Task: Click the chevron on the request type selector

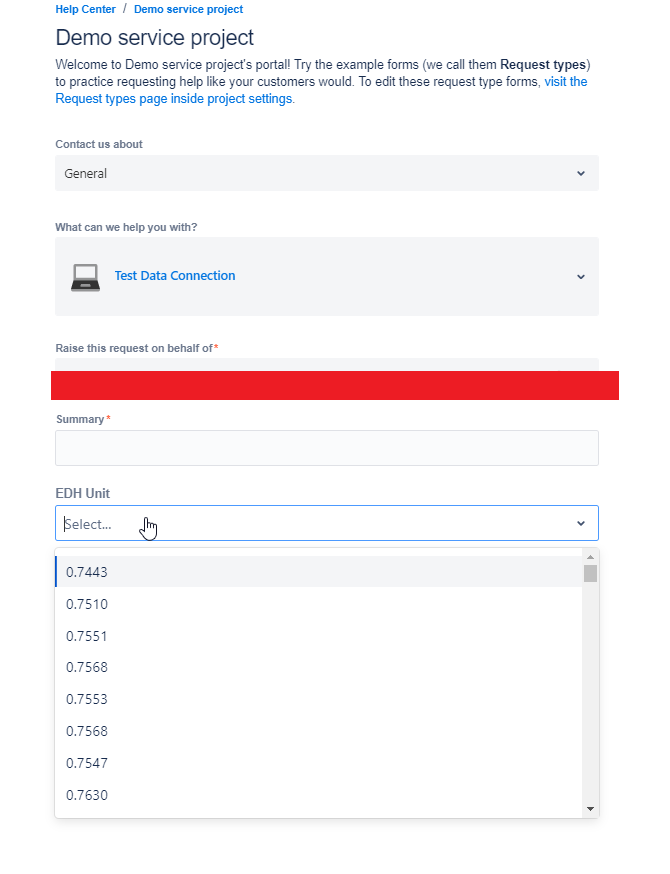Action: tap(581, 276)
